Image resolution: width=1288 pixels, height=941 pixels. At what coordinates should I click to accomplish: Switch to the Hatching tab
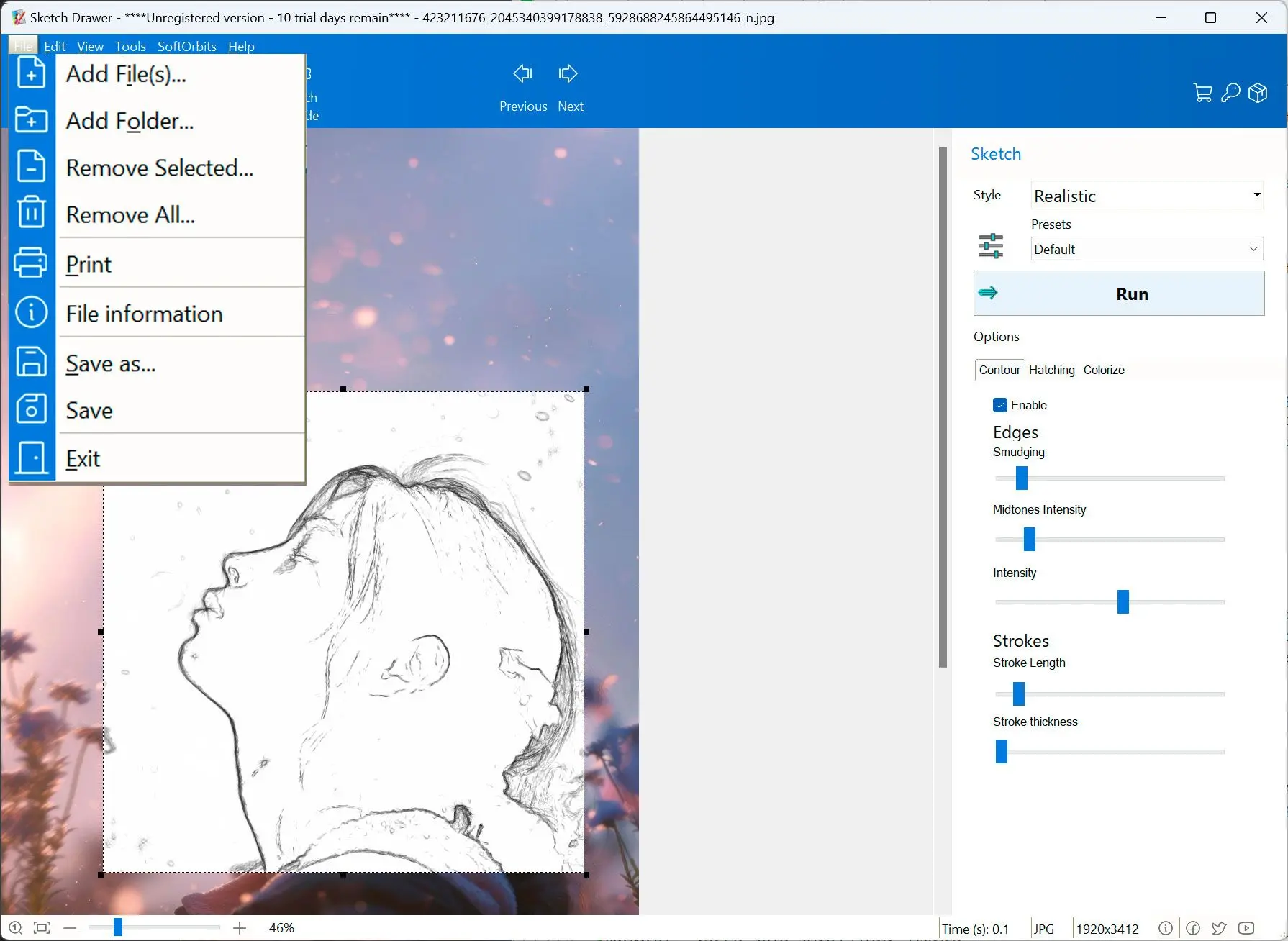coord(1051,370)
